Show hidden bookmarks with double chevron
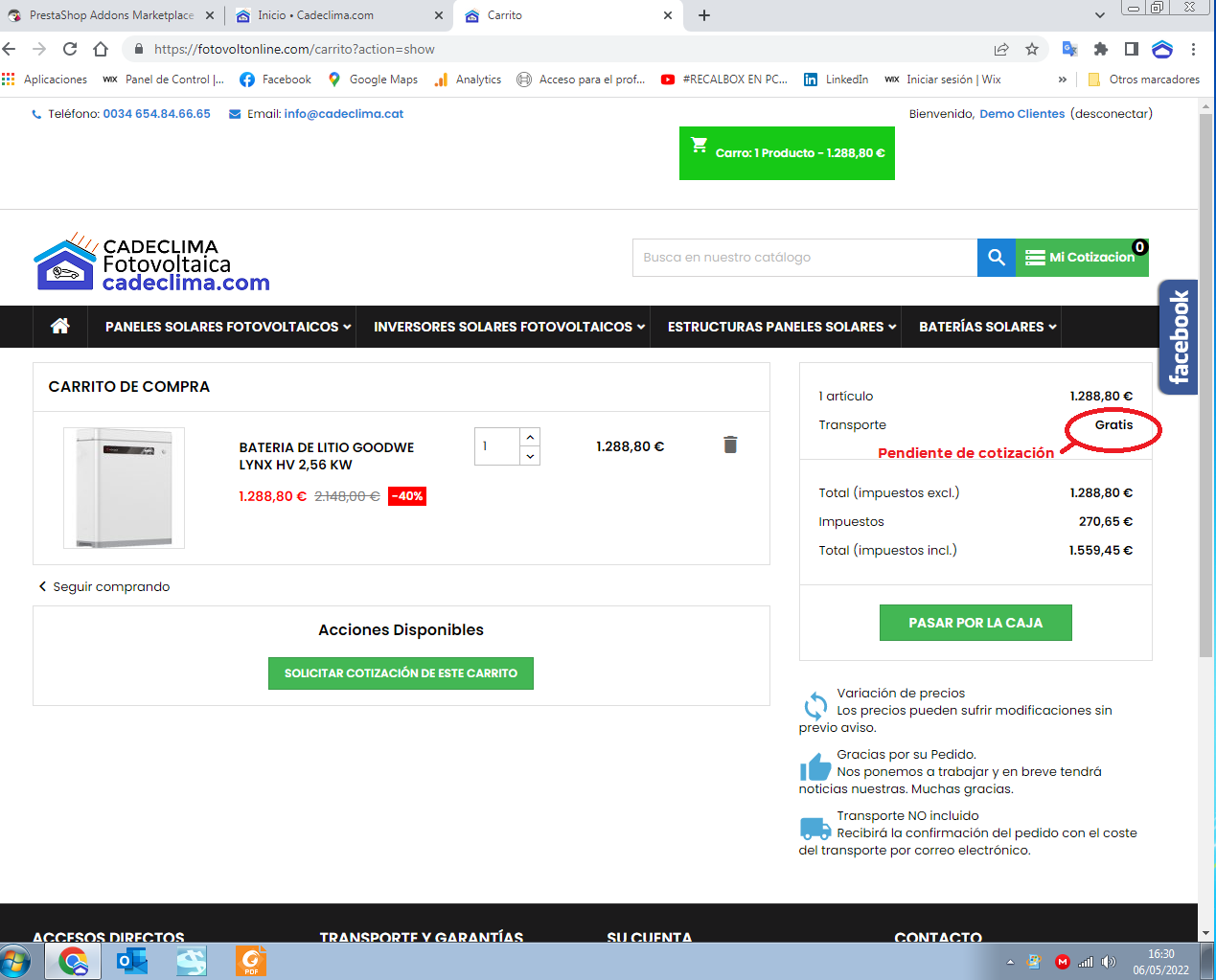 pyautogui.click(x=1062, y=80)
